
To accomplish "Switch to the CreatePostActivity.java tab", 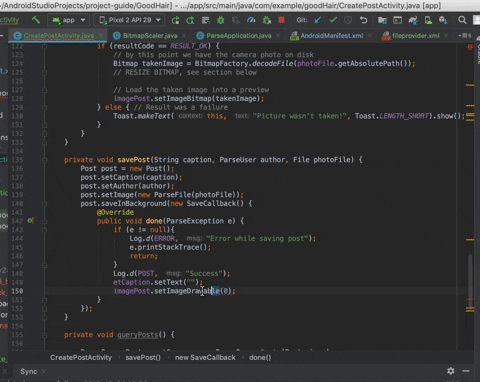I will pyautogui.click(x=59, y=36).
